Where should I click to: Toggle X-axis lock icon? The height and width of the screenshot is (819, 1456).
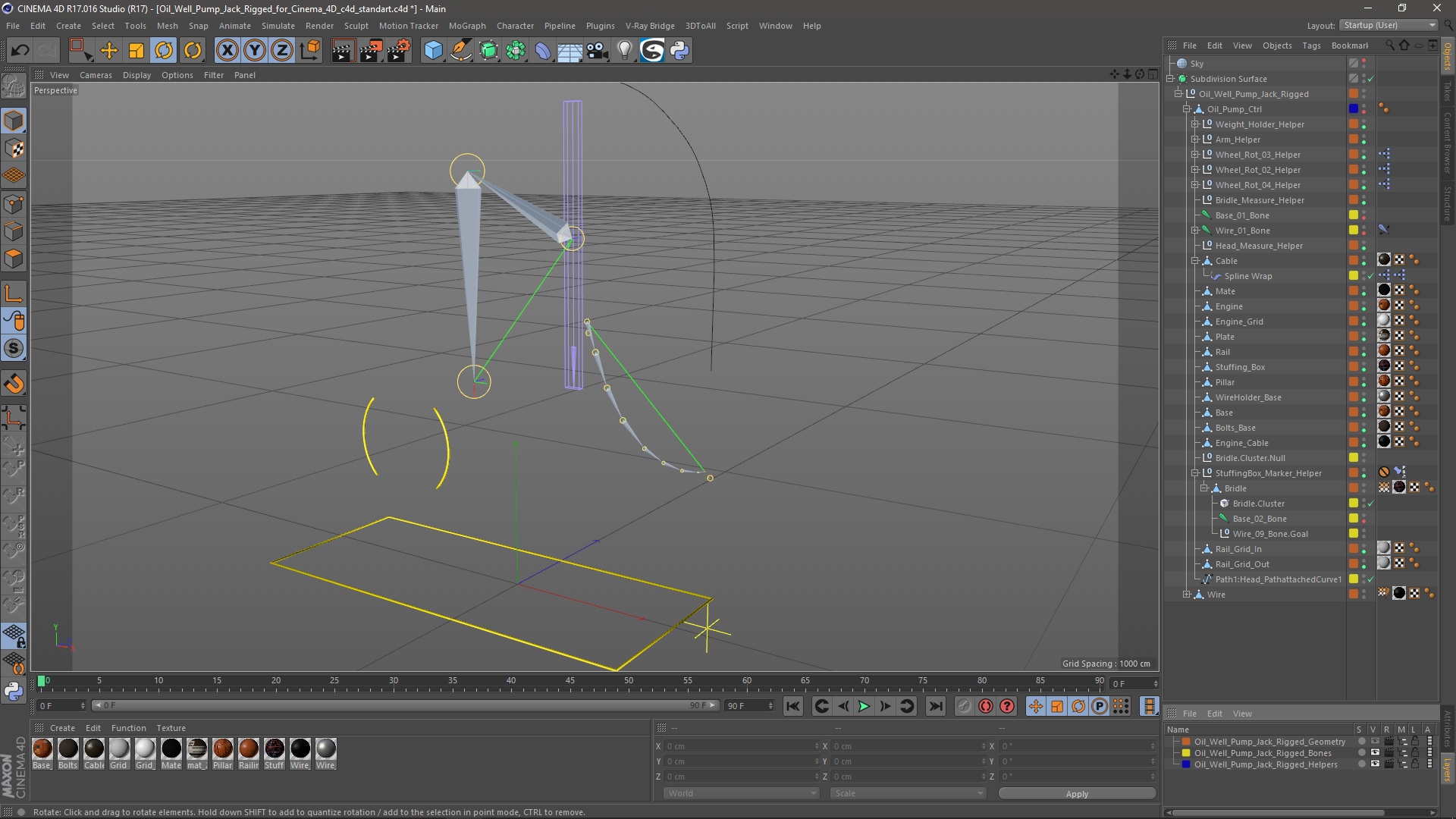pos(227,51)
